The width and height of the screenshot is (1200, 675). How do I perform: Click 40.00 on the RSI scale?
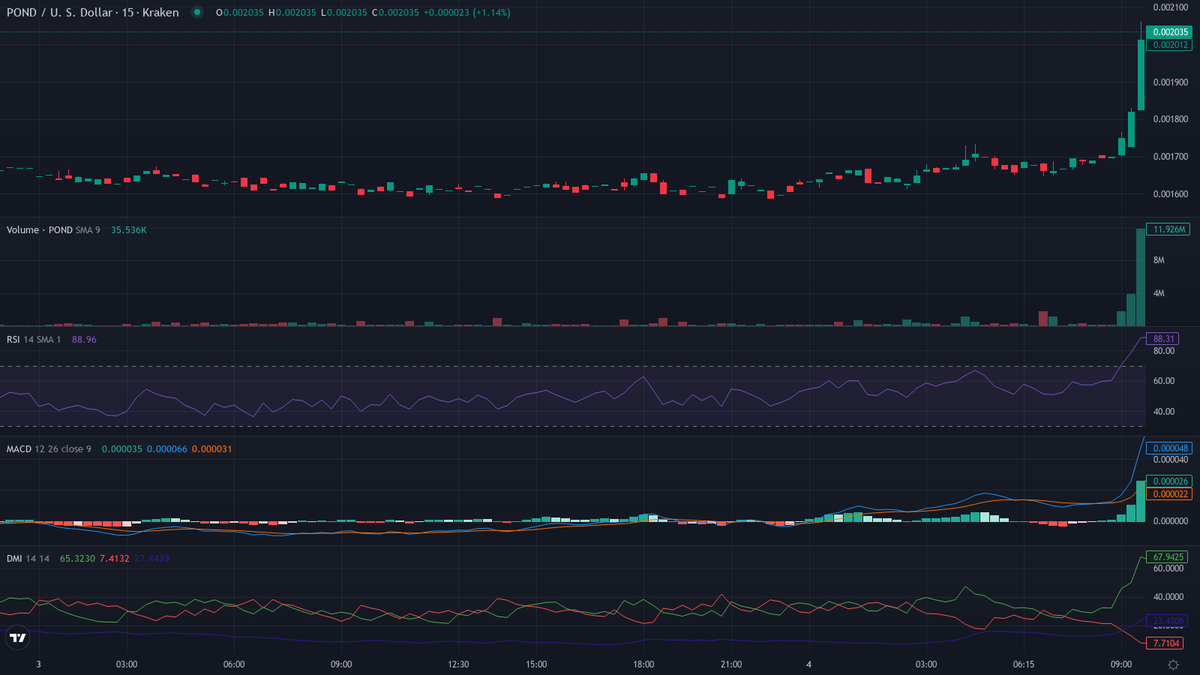point(1164,411)
